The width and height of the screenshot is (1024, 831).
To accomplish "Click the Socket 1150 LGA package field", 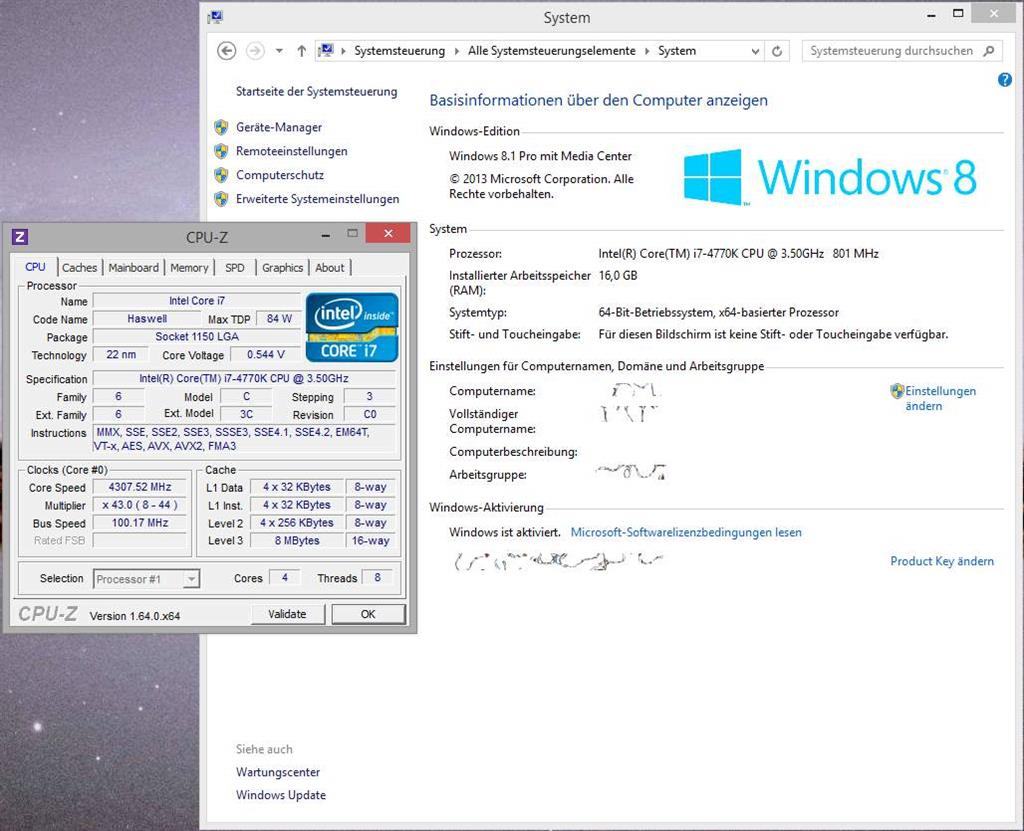I will click(x=197, y=336).
